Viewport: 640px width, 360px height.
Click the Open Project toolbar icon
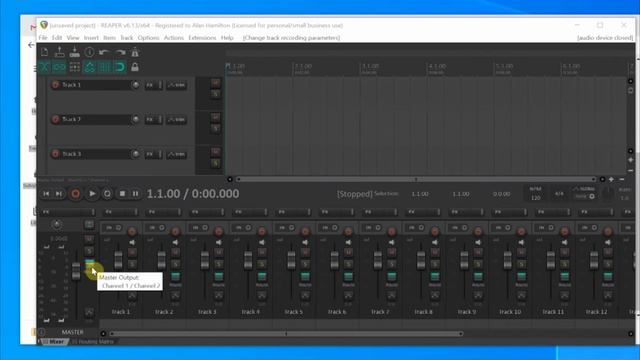tap(60, 52)
